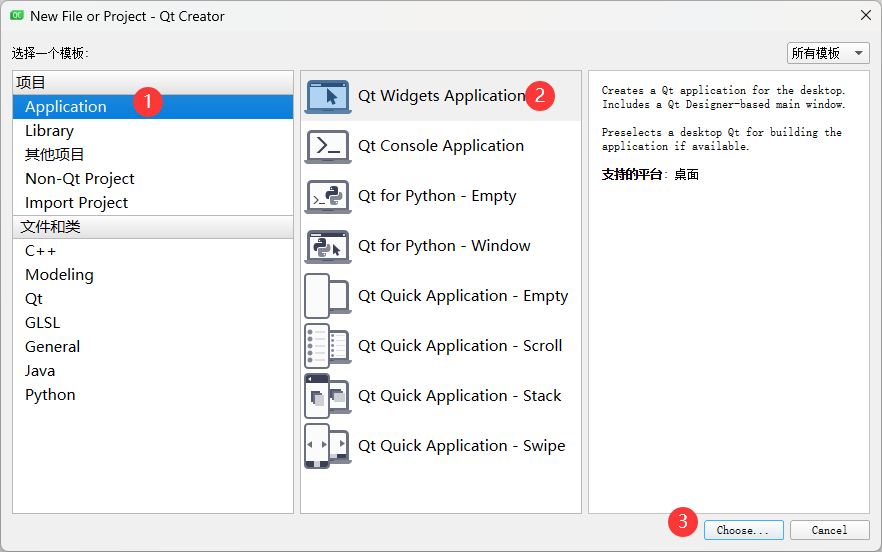Click the Qt Quick Application - Swipe icon
The image size is (882, 552).
[327, 446]
